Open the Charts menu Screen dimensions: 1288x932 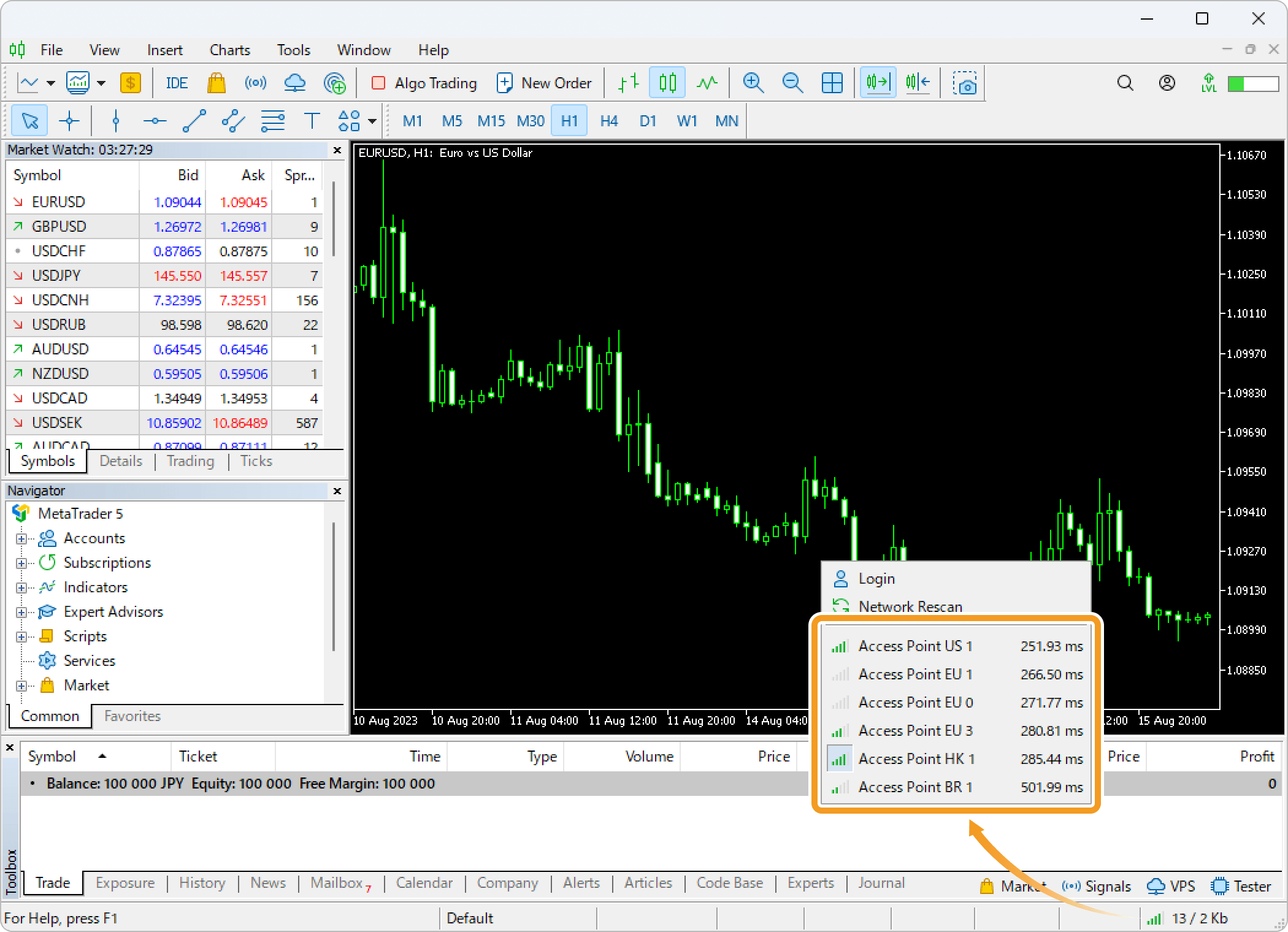[229, 50]
